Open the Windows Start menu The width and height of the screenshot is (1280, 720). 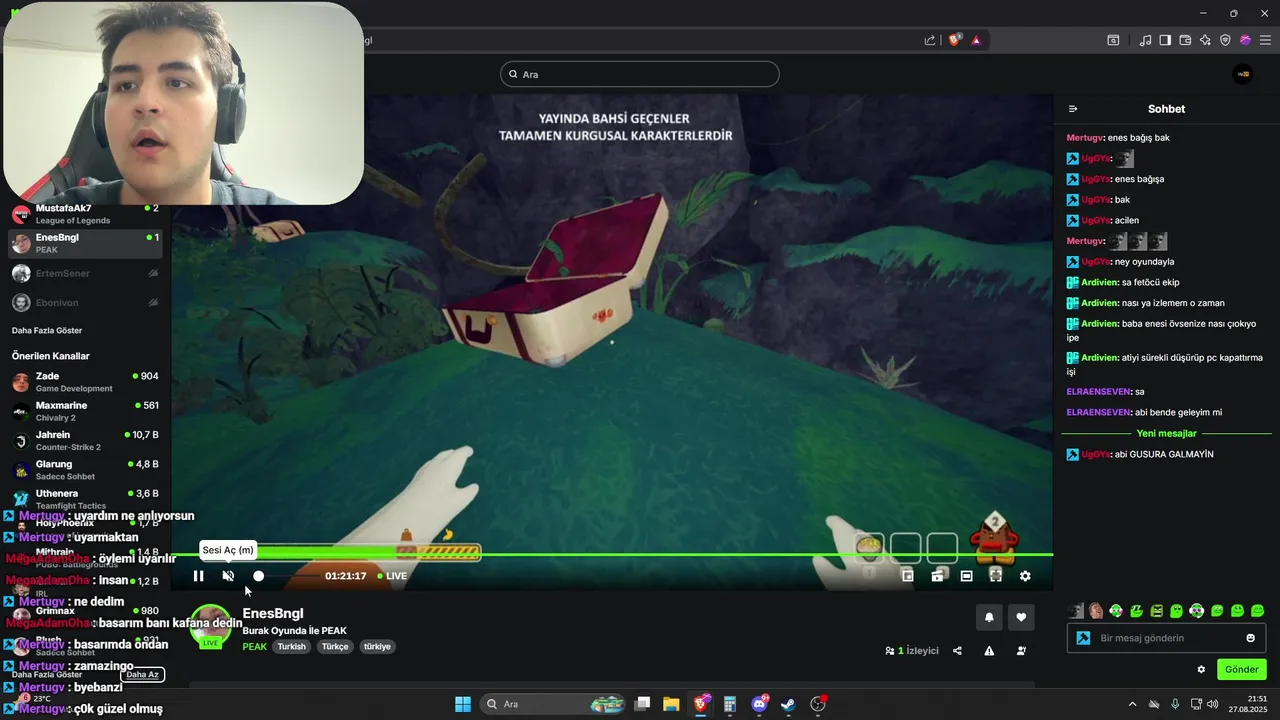coord(463,704)
